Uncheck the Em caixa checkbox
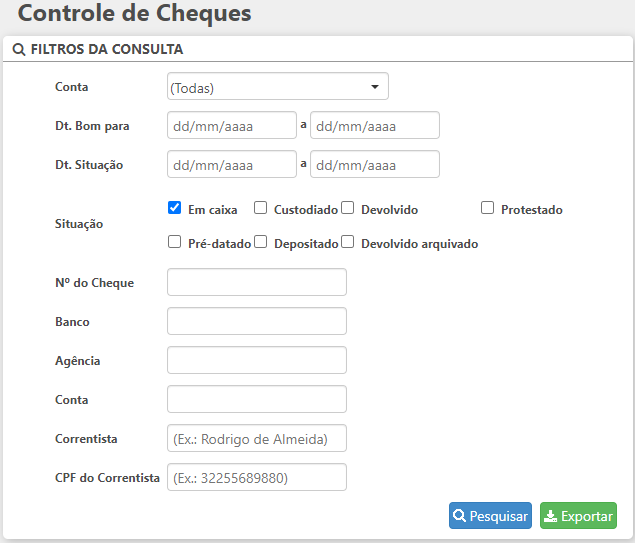635x543 pixels. pos(175,209)
